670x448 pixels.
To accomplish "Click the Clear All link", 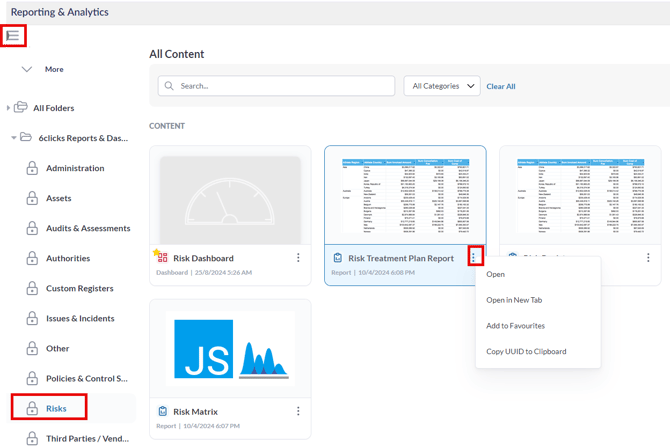I will click(x=501, y=86).
